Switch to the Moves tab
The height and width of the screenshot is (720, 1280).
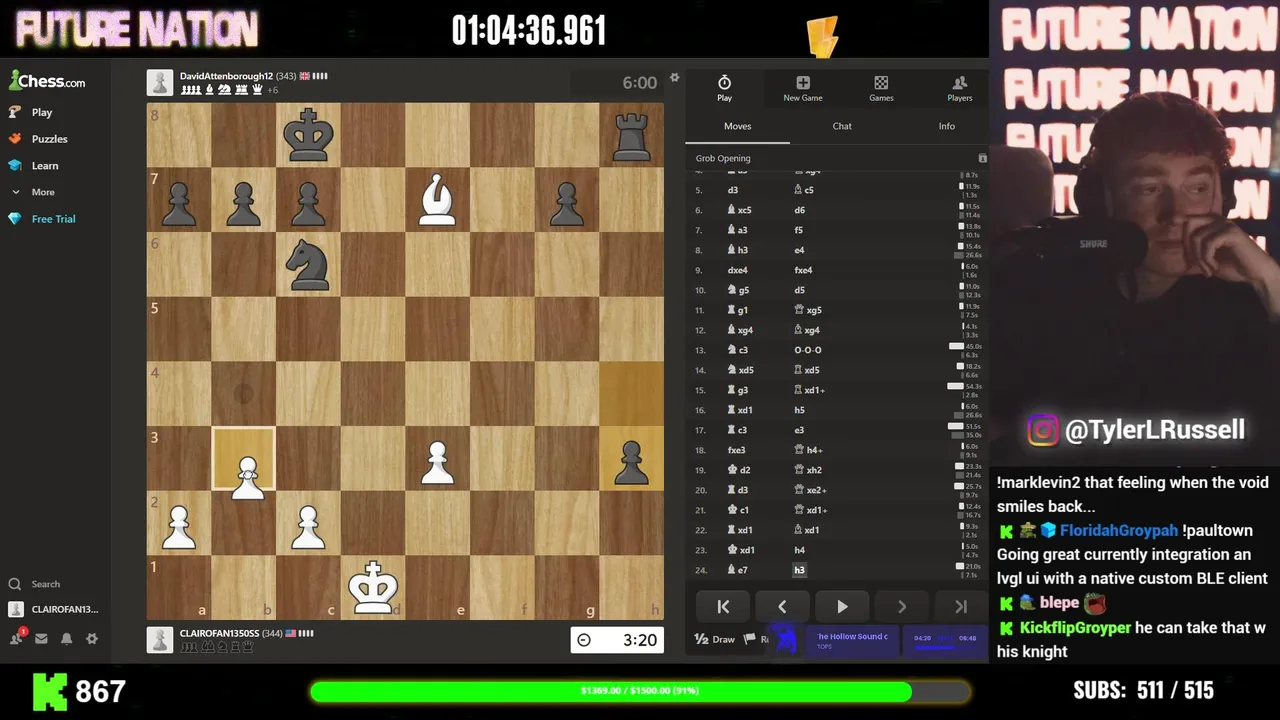737,126
